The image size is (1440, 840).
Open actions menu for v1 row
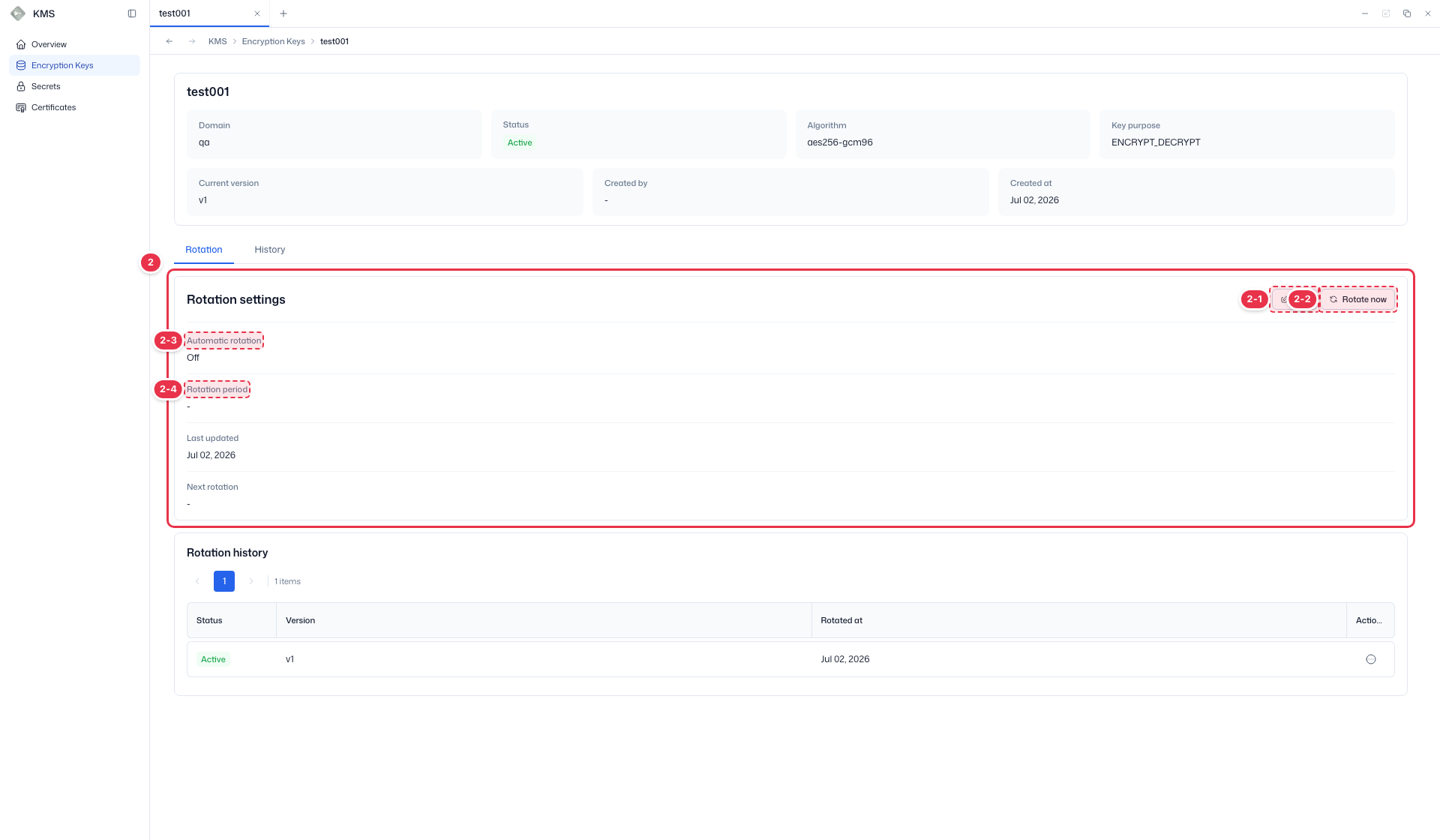[x=1371, y=659]
